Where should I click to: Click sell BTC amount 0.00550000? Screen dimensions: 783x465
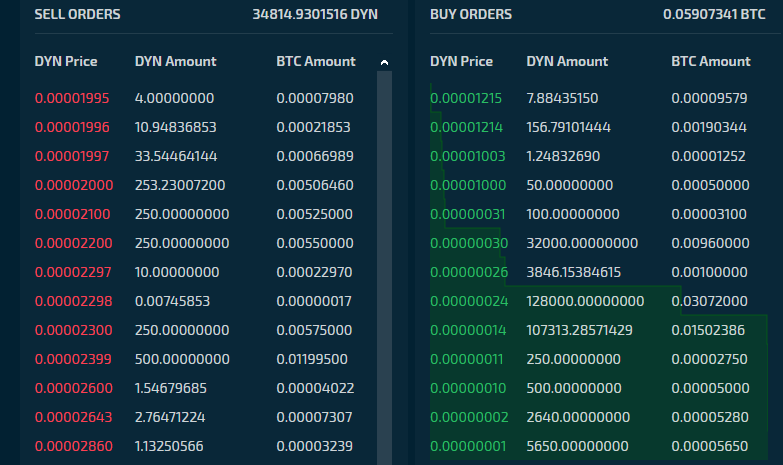tap(315, 243)
